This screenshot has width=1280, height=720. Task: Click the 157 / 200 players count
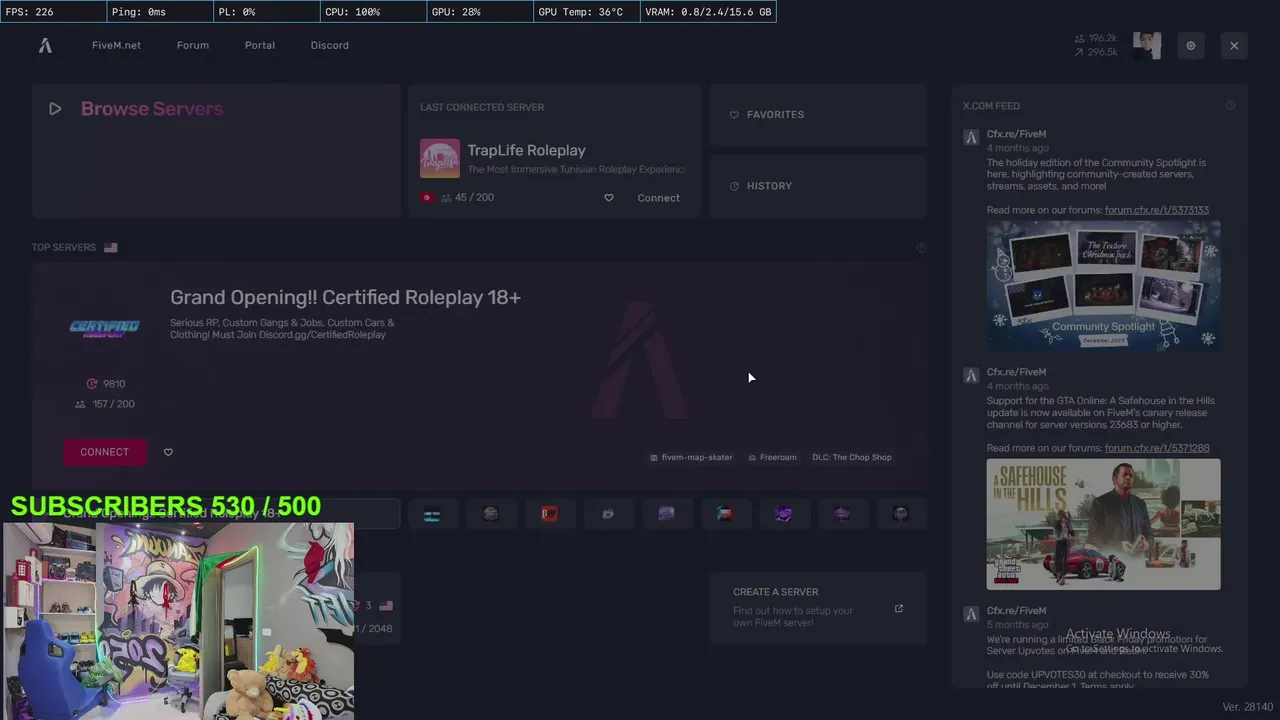pos(105,404)
